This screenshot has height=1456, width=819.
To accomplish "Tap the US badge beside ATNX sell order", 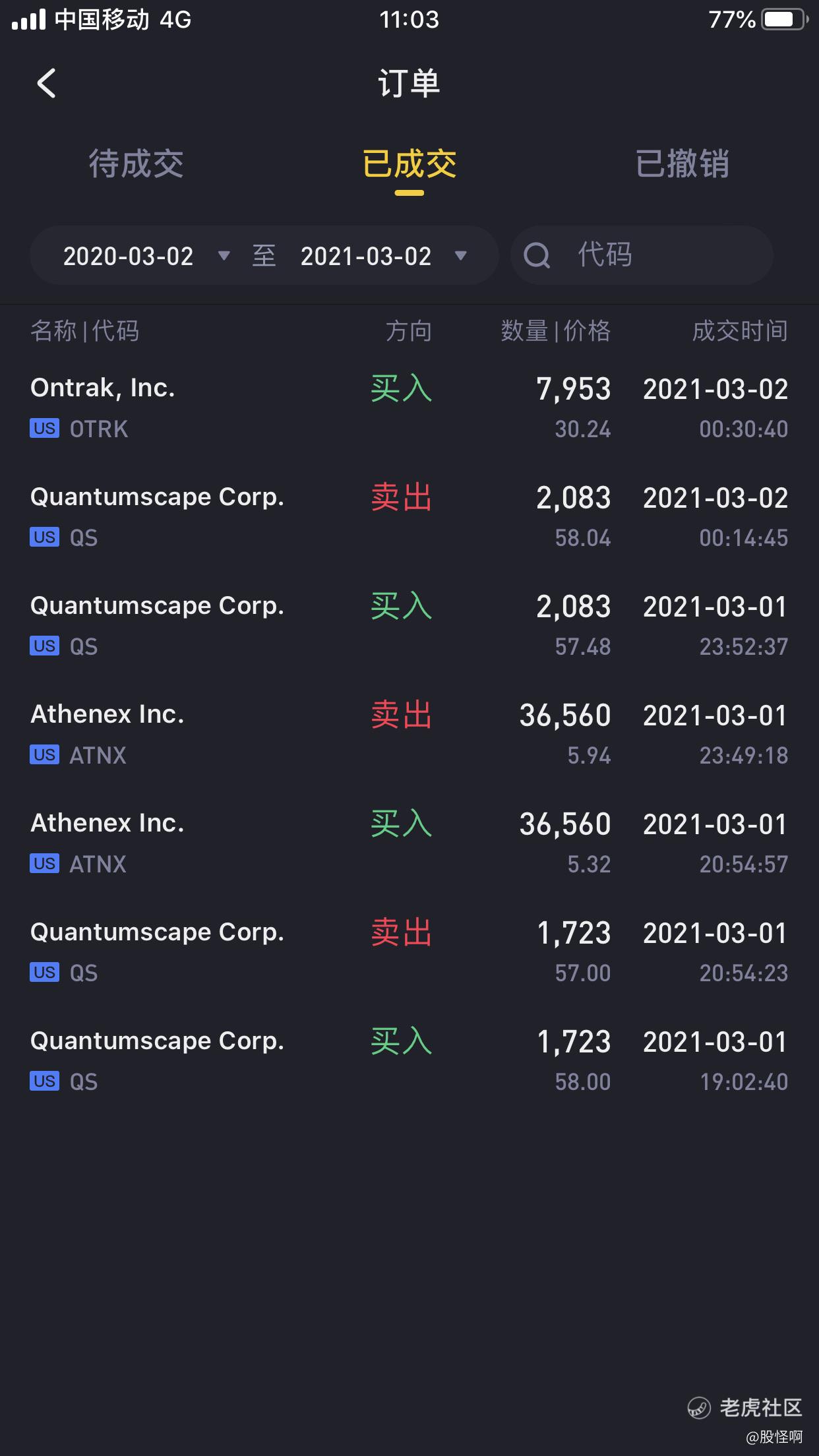I will [x=44, y=755].
